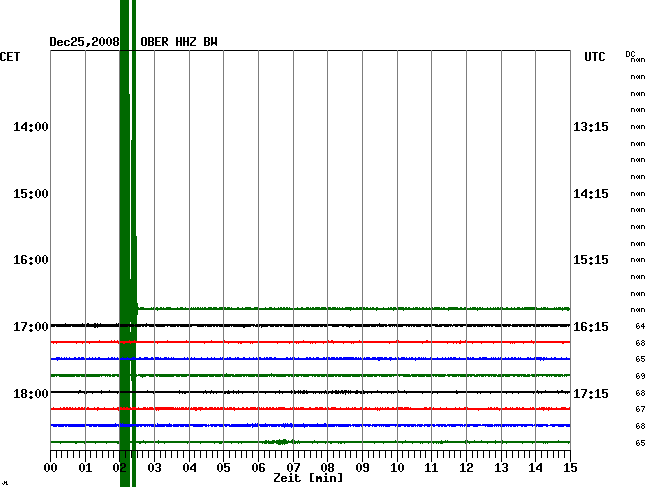Viewport: 650px width, 494px height.
Task: Click minute label 15 on the axis
Action: (570, 467)
